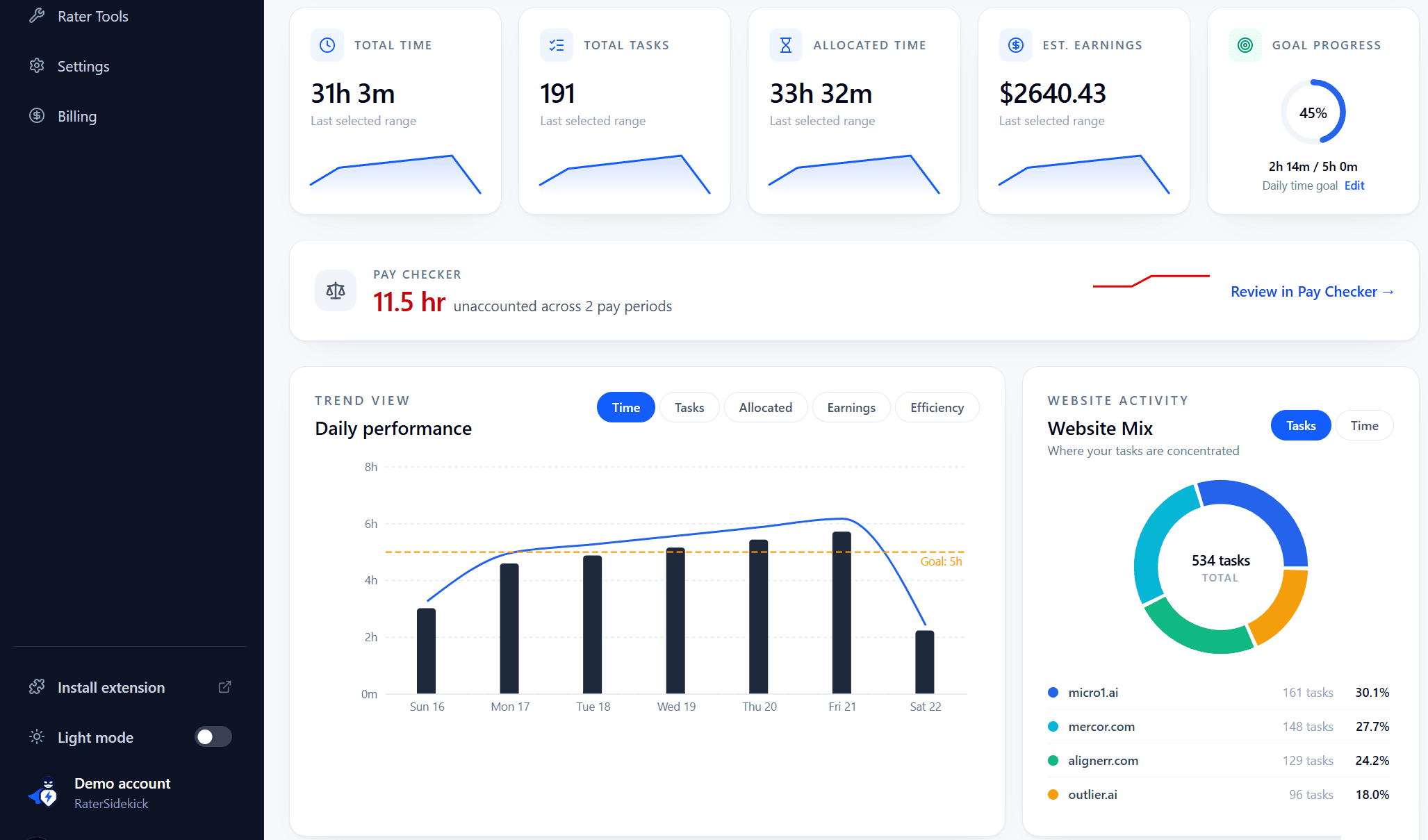Click the 45% goal progress ring
This screenshot has width=1428, height=840.
click(1313, 113)
